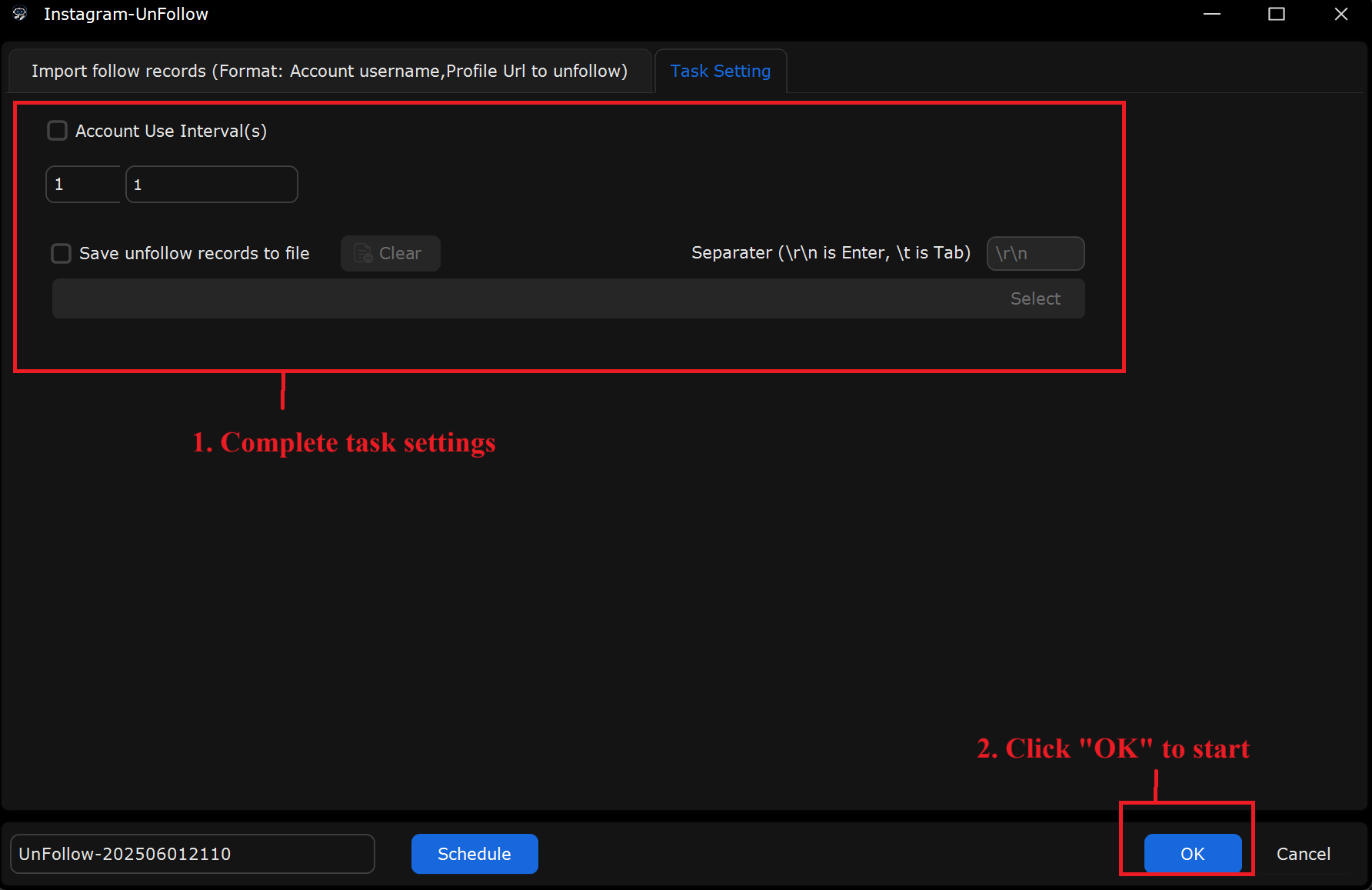Click the Cancel button

click(1303, 854)
